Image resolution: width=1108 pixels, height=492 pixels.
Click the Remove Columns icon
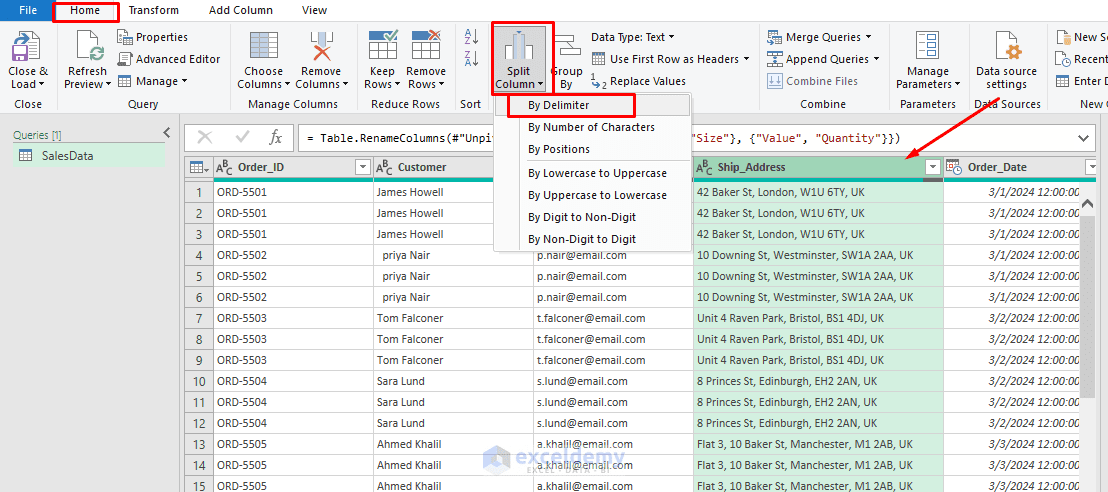321,46
